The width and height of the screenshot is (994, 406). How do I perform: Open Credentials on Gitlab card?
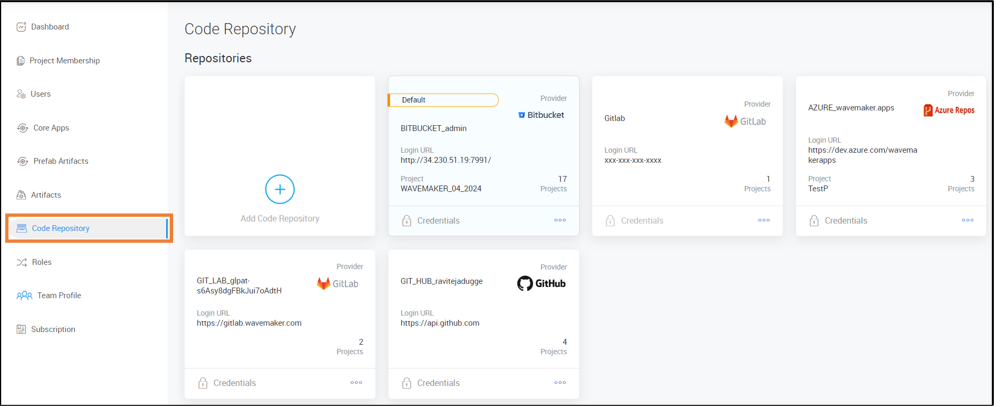point(642,221)
